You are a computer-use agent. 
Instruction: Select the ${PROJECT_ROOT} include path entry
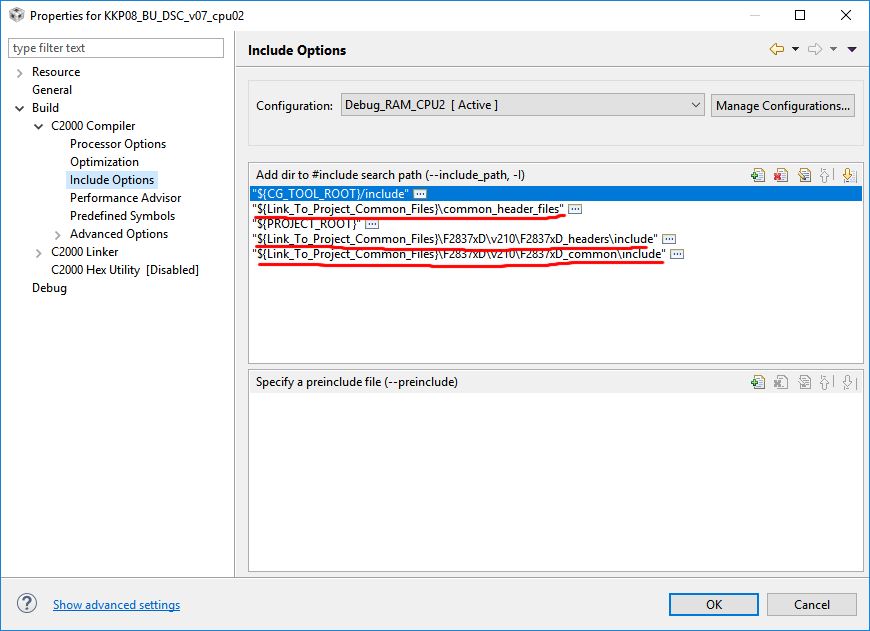[306, 224]
